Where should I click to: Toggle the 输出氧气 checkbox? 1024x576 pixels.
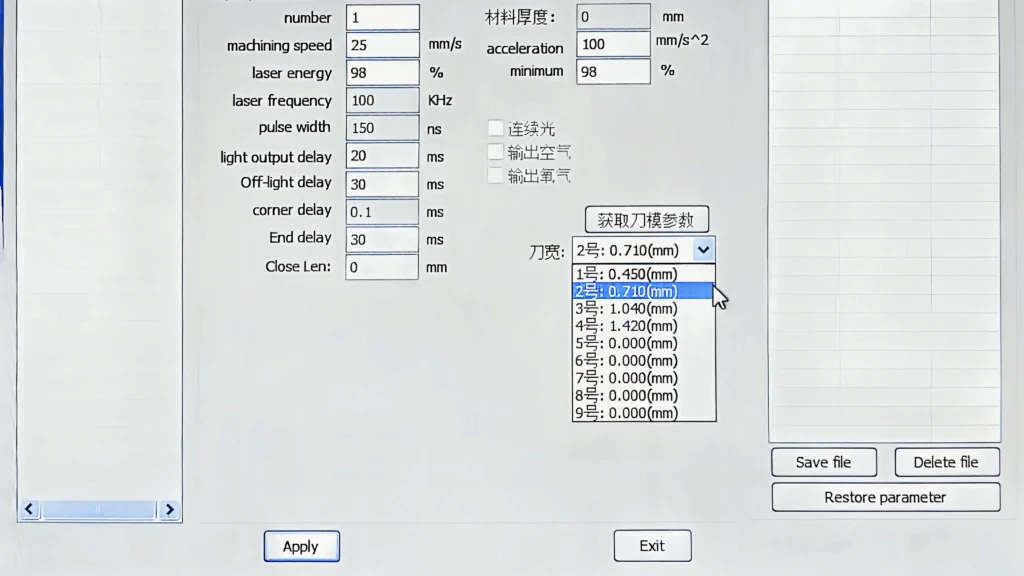pyautogui.click(x=496, y=175)
